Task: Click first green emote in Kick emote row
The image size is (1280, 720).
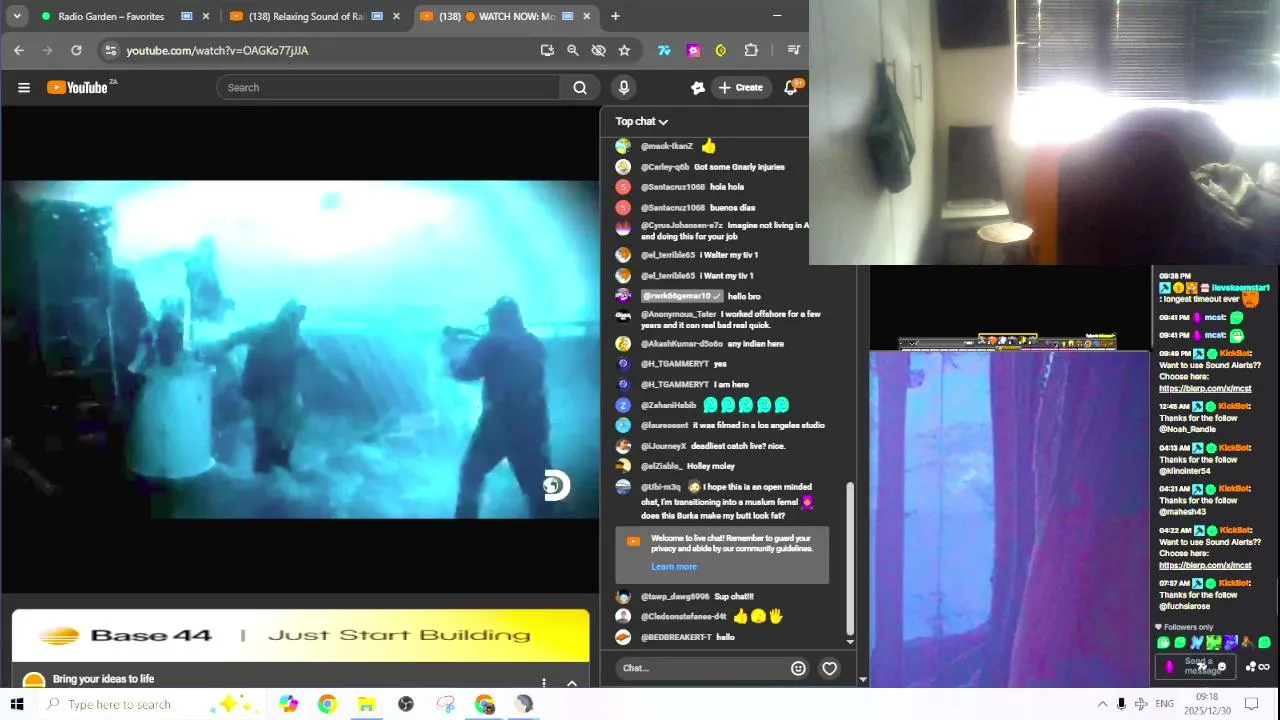Action: [x=1164, y=643]
